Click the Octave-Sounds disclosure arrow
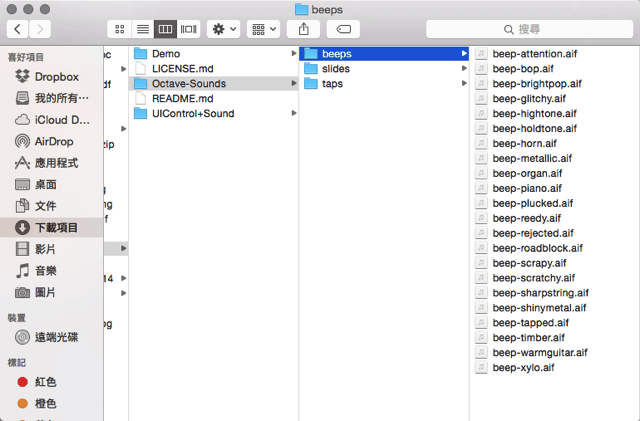 [x=293, y=83]
